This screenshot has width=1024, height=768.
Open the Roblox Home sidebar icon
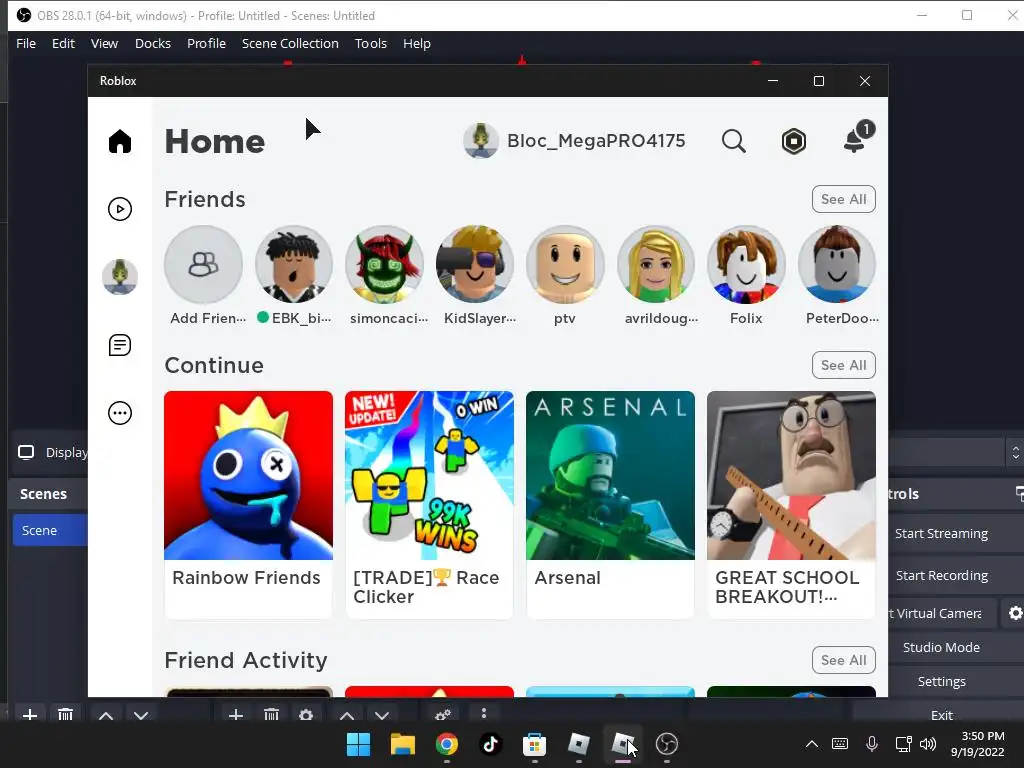[120, 141]
